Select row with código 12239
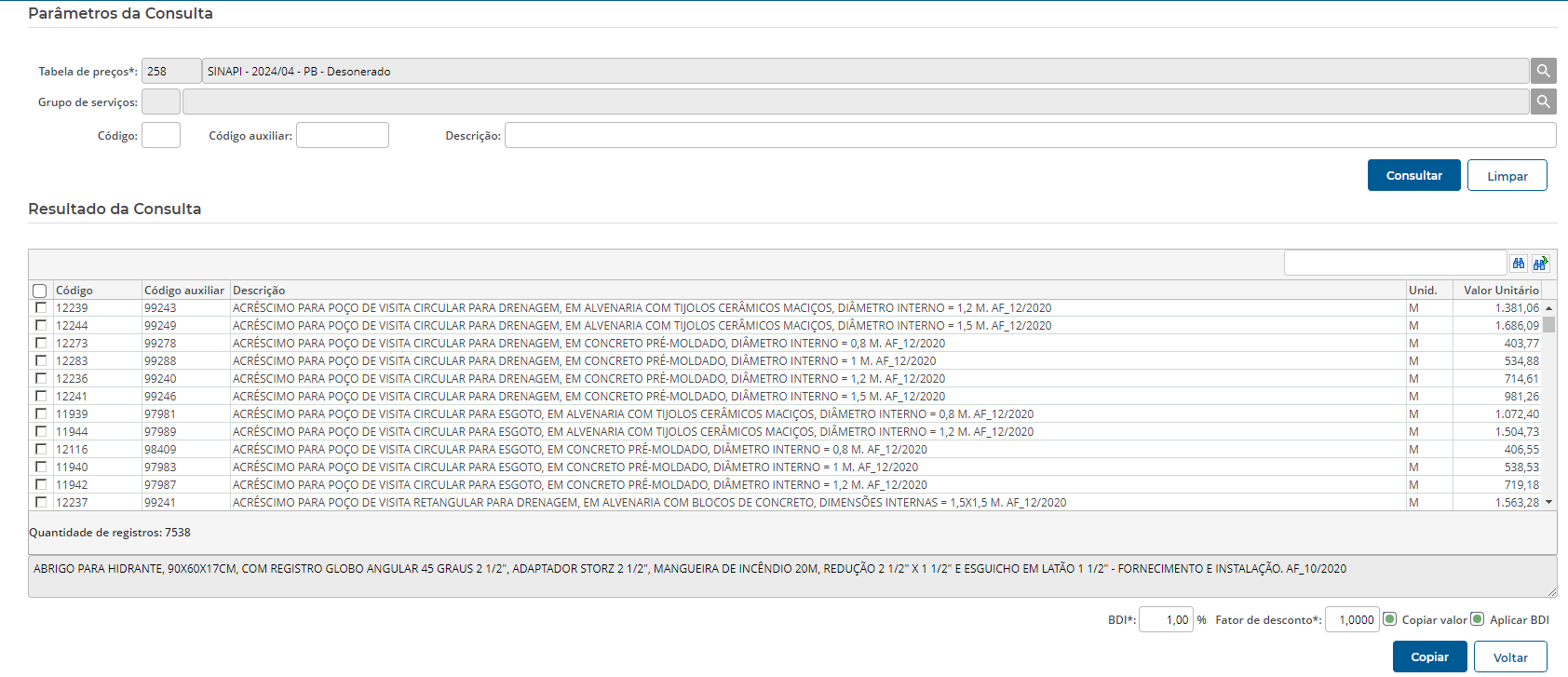The image size is (1568, 677). [41, 307]
